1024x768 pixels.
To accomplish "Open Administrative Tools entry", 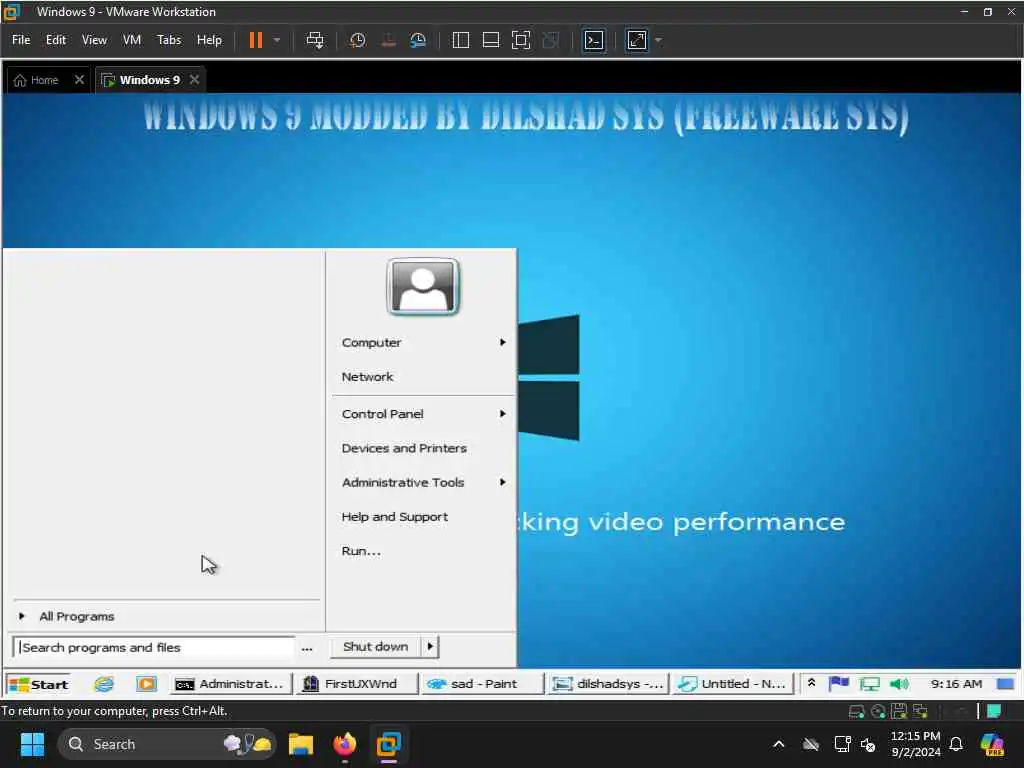I will tap(403, 483).
